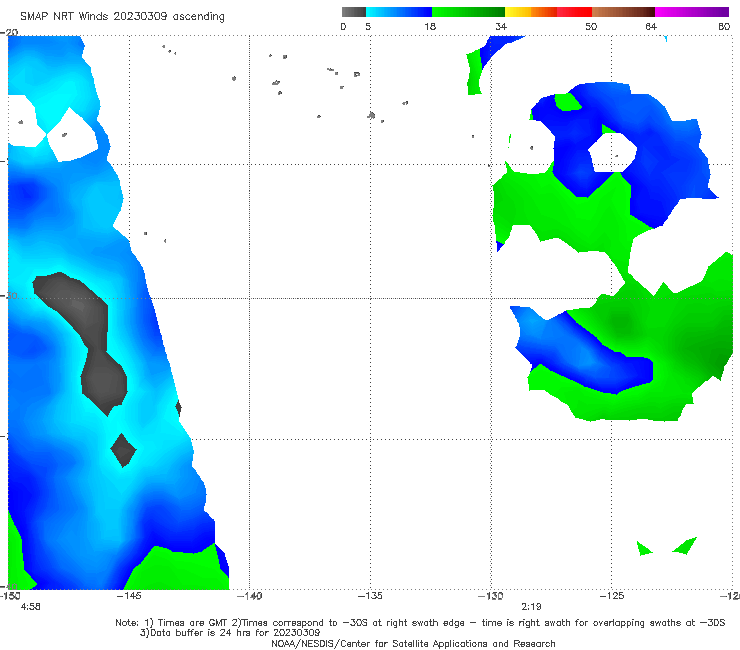Click the gray 0-5 segment of color bar
Viewport: 740px width, 650px height.
(354, 12)
